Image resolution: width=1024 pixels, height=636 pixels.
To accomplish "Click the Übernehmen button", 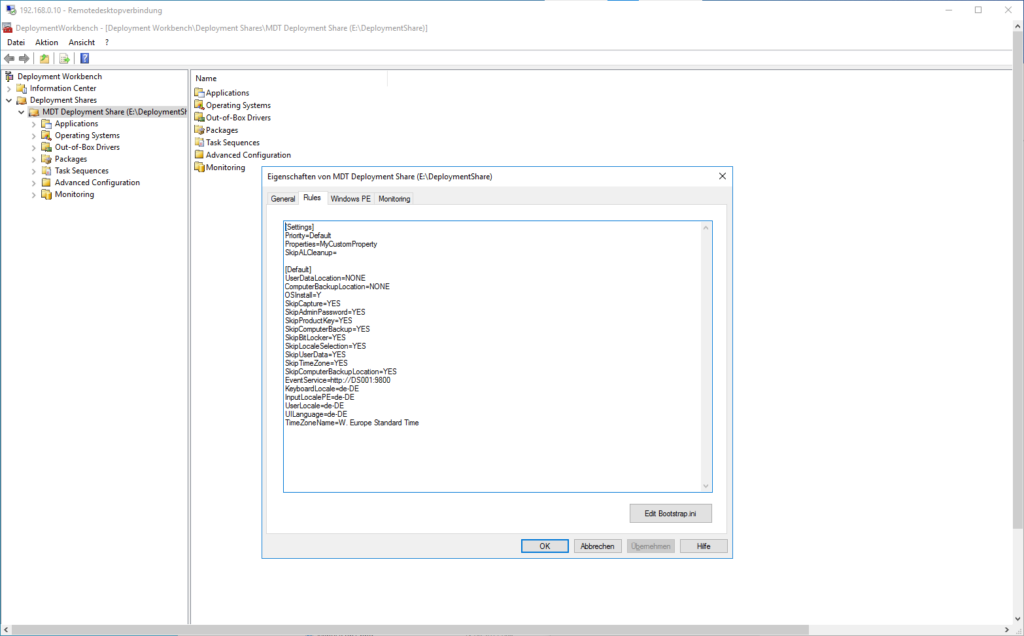I will pos(650,546).
